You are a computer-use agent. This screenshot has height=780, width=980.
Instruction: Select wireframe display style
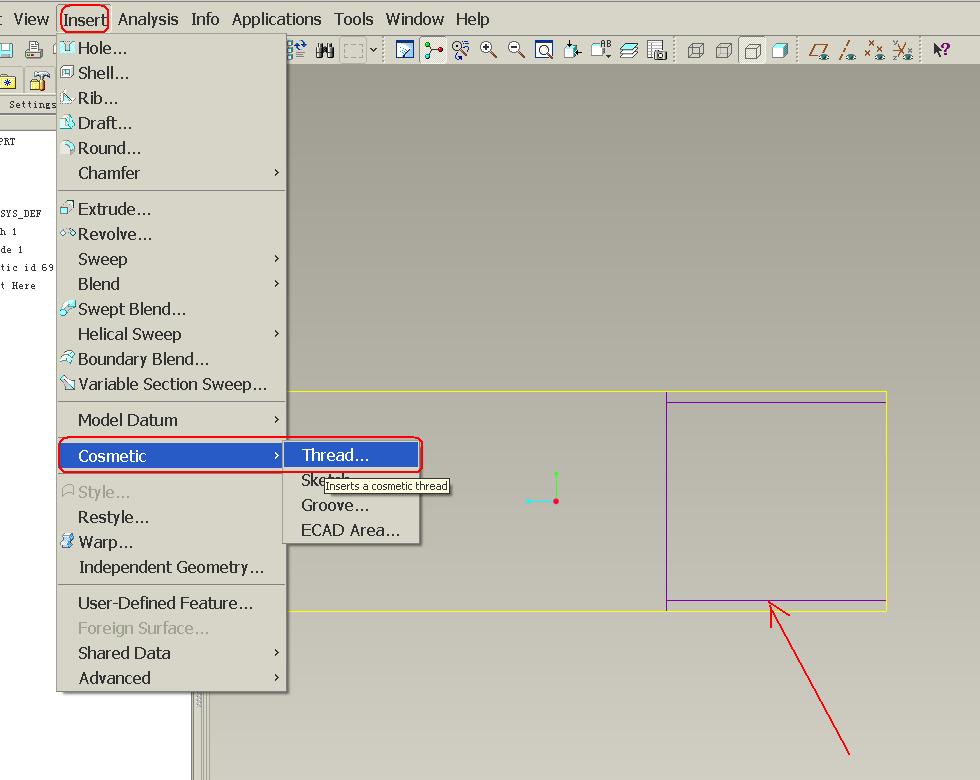point(696,50)
